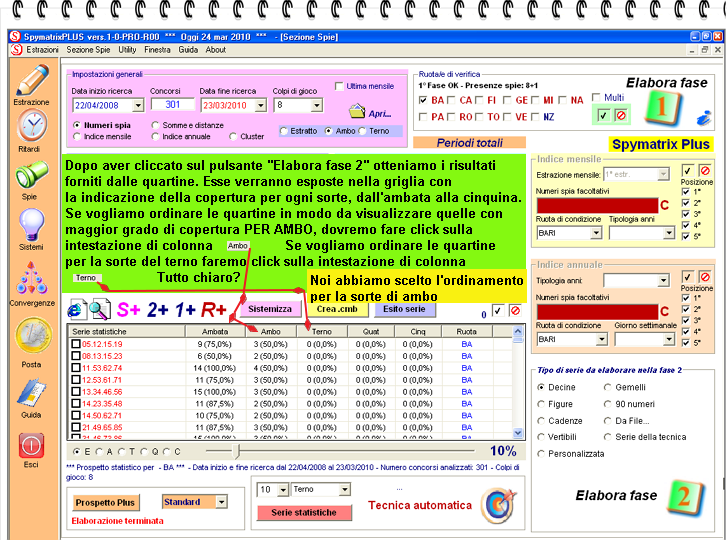
Task: Click red C clear icon in Indice mensile
Action: (664, 205)
